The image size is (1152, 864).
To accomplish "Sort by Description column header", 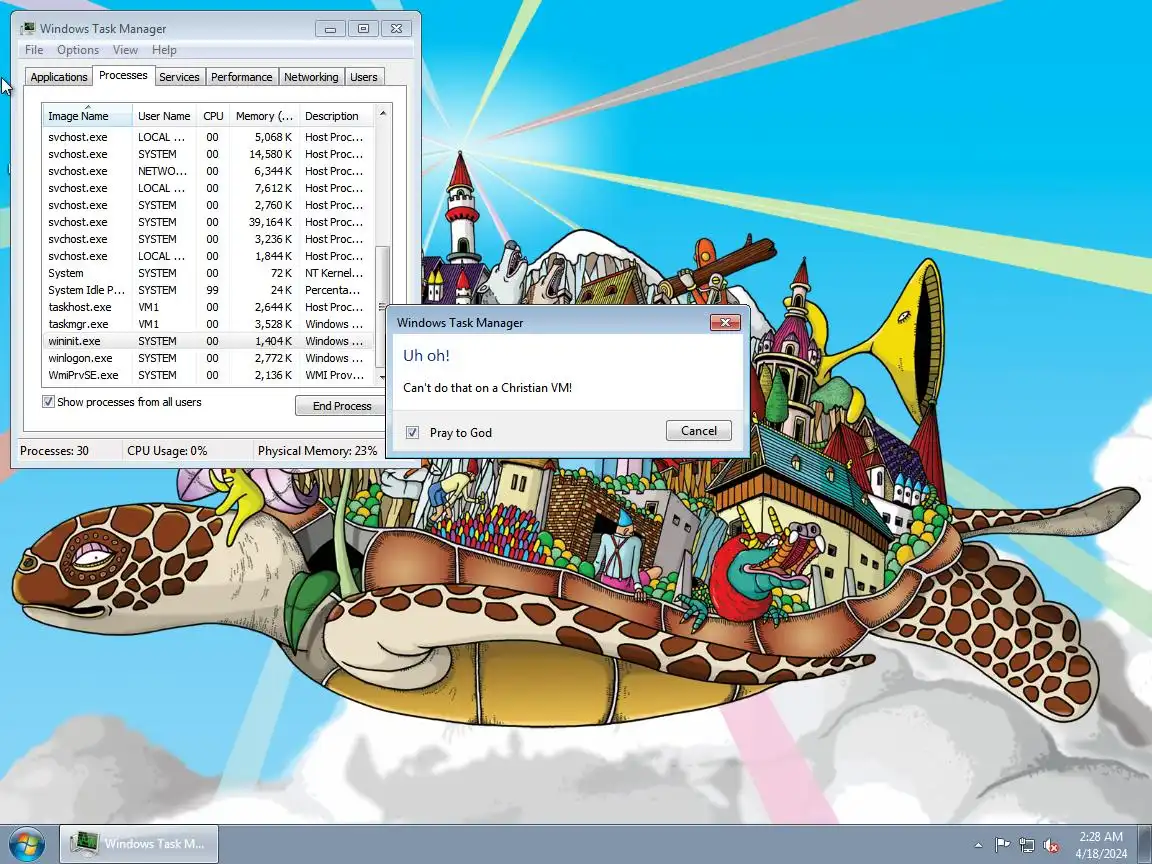I will (337, 116).
